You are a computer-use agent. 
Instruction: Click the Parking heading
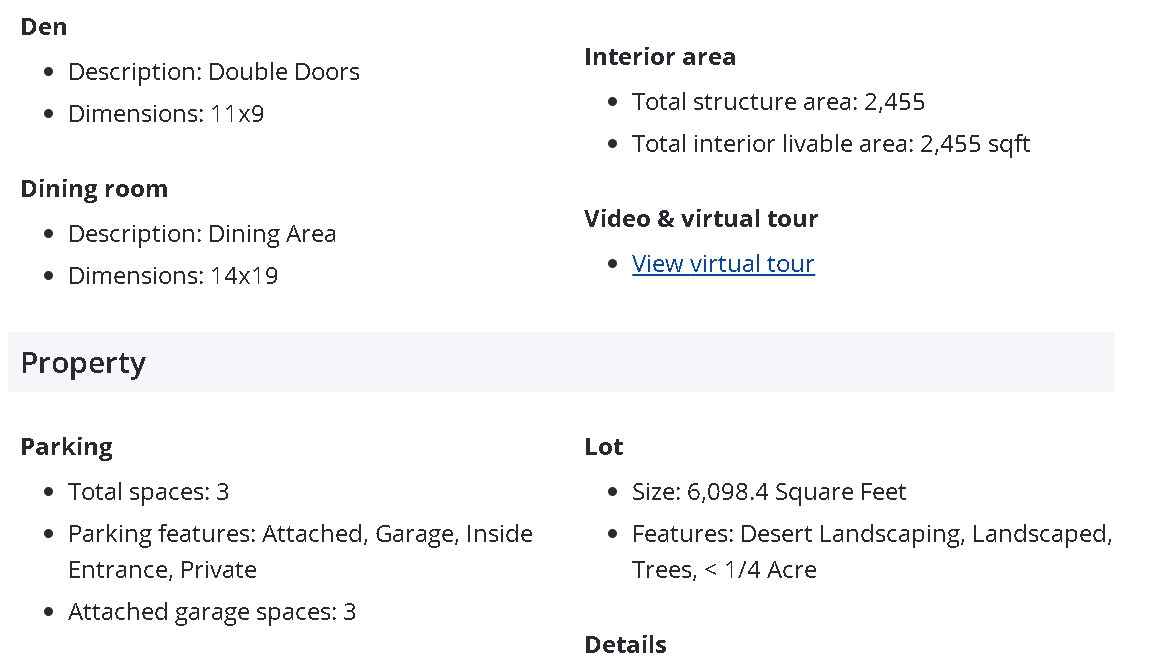coord(66,447)
